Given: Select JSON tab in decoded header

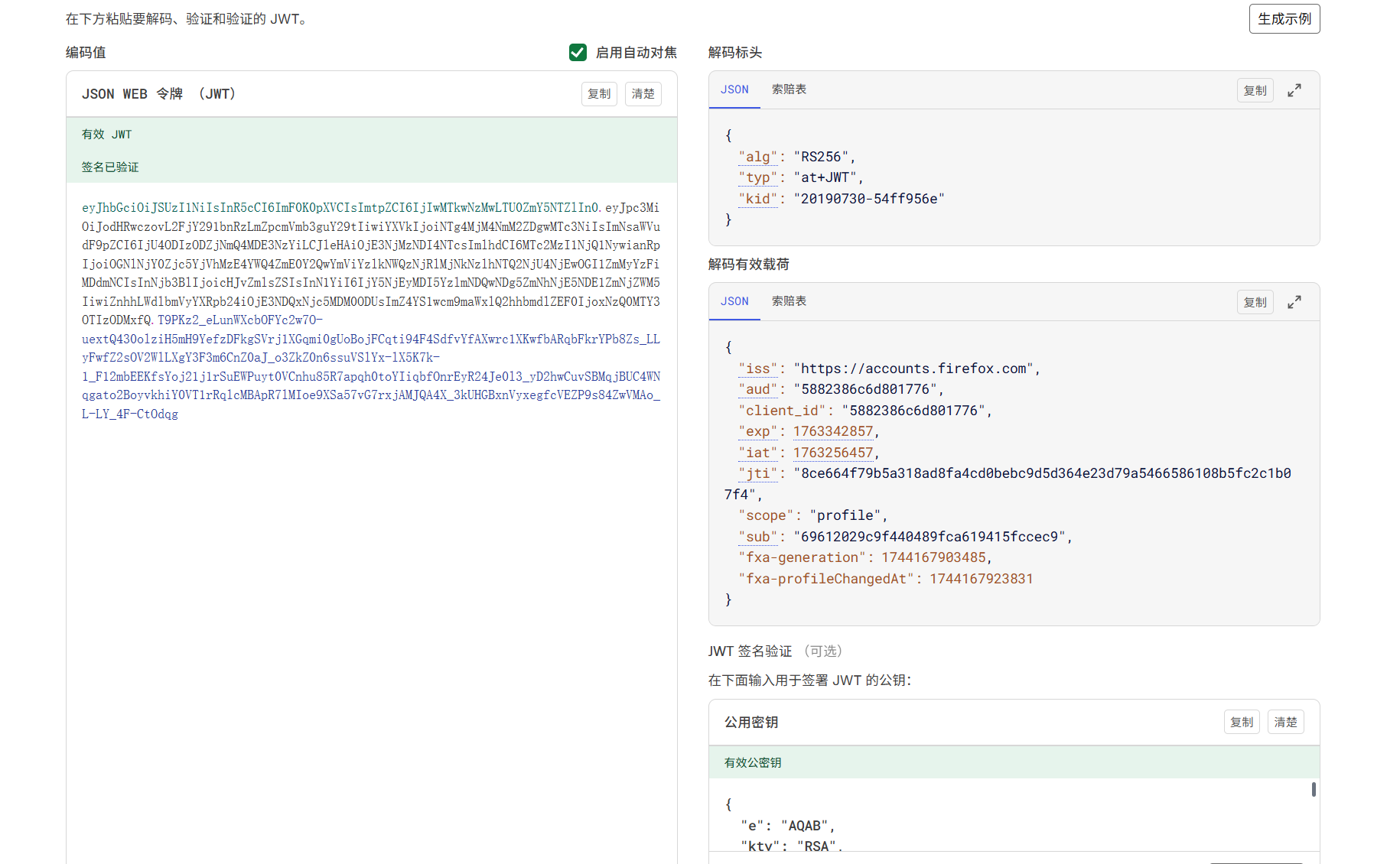Looking at the screenshot, I should point(734,90).
